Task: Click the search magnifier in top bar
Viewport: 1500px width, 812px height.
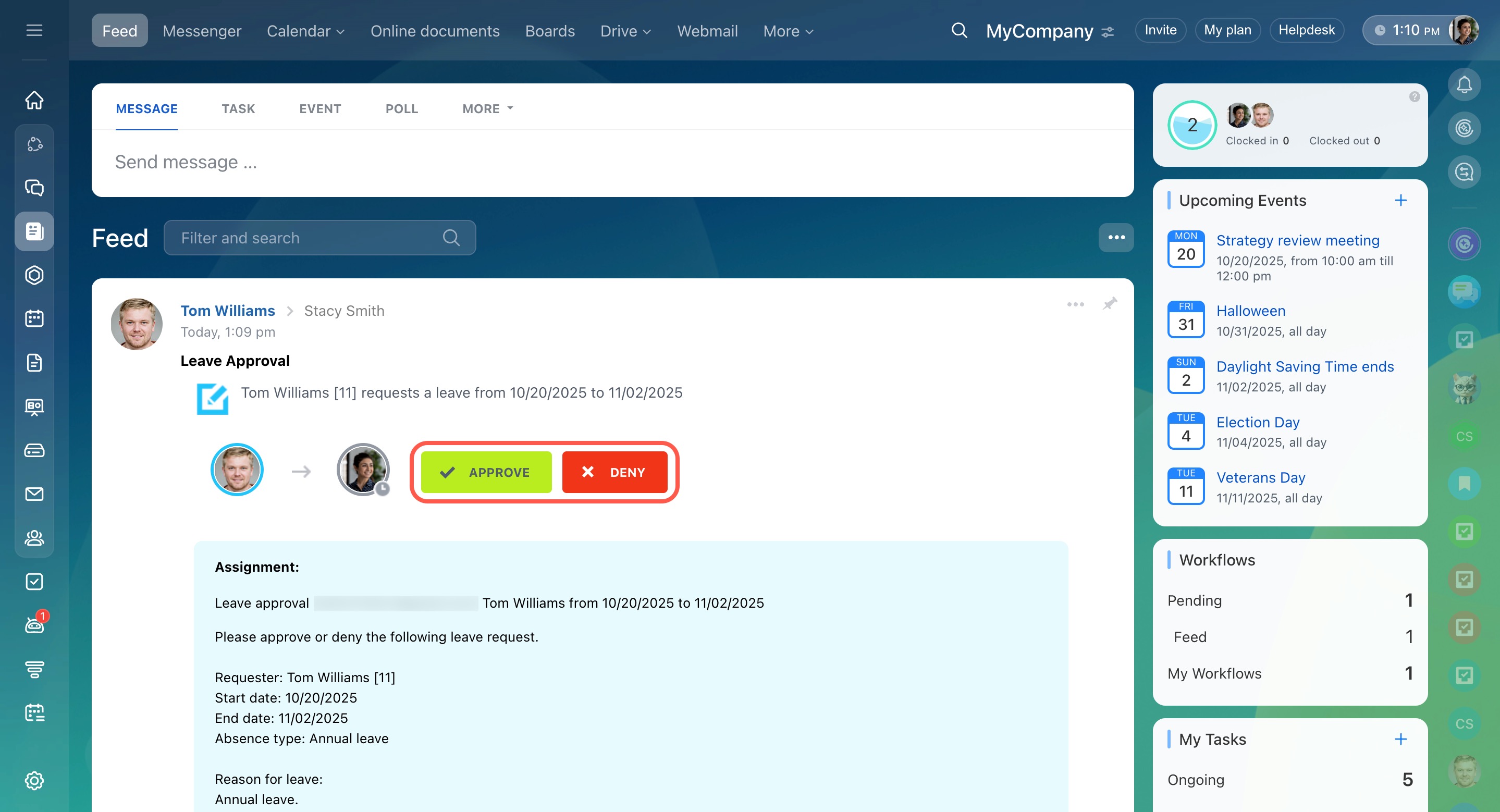Action: coord(959,31)
